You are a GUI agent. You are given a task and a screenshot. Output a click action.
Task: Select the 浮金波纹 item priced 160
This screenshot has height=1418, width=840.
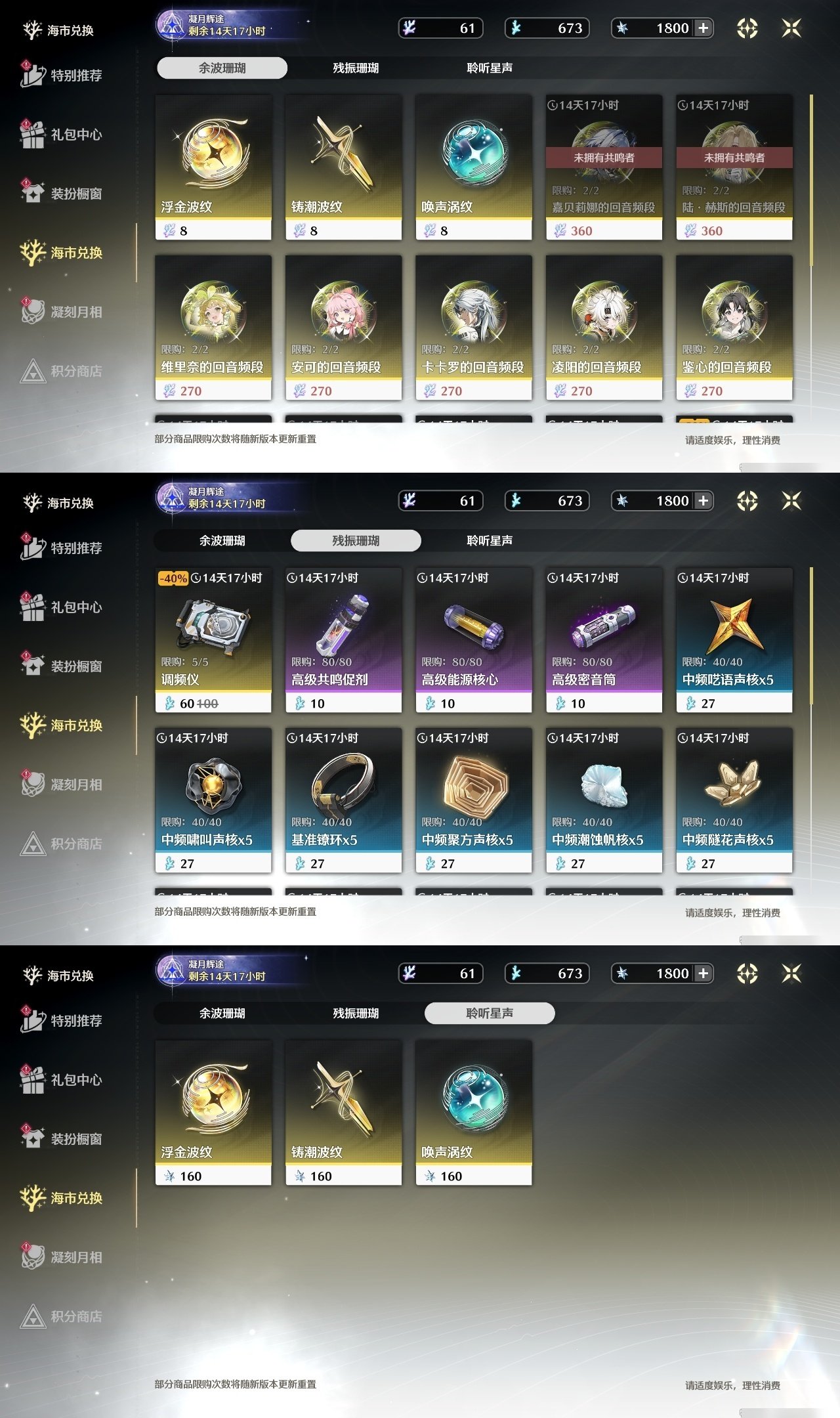tap(213, 1113)
